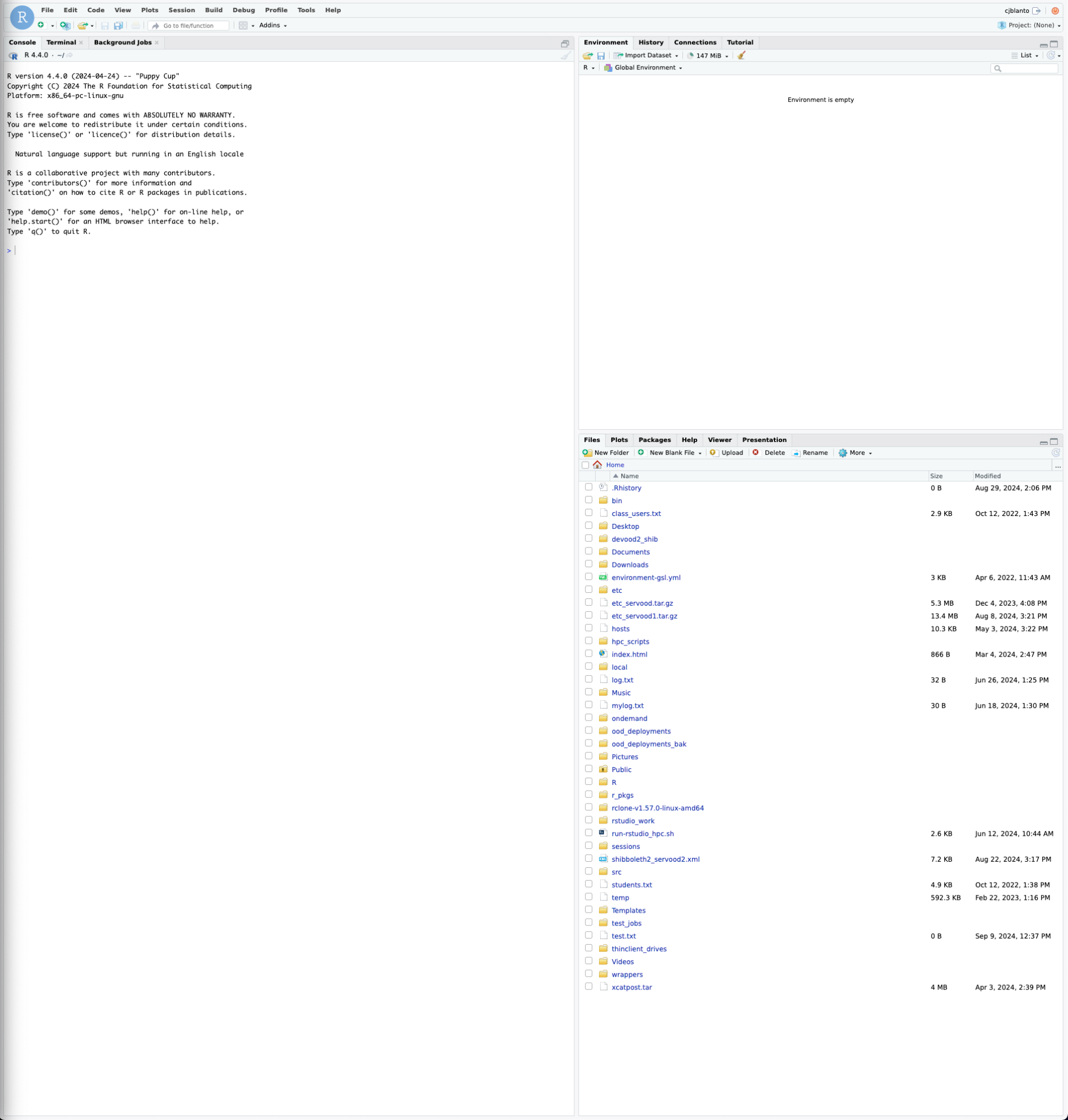Open the New Blank File dropdown
The height and width of the screenshot is (1120, 1068).
click(670, 453)
